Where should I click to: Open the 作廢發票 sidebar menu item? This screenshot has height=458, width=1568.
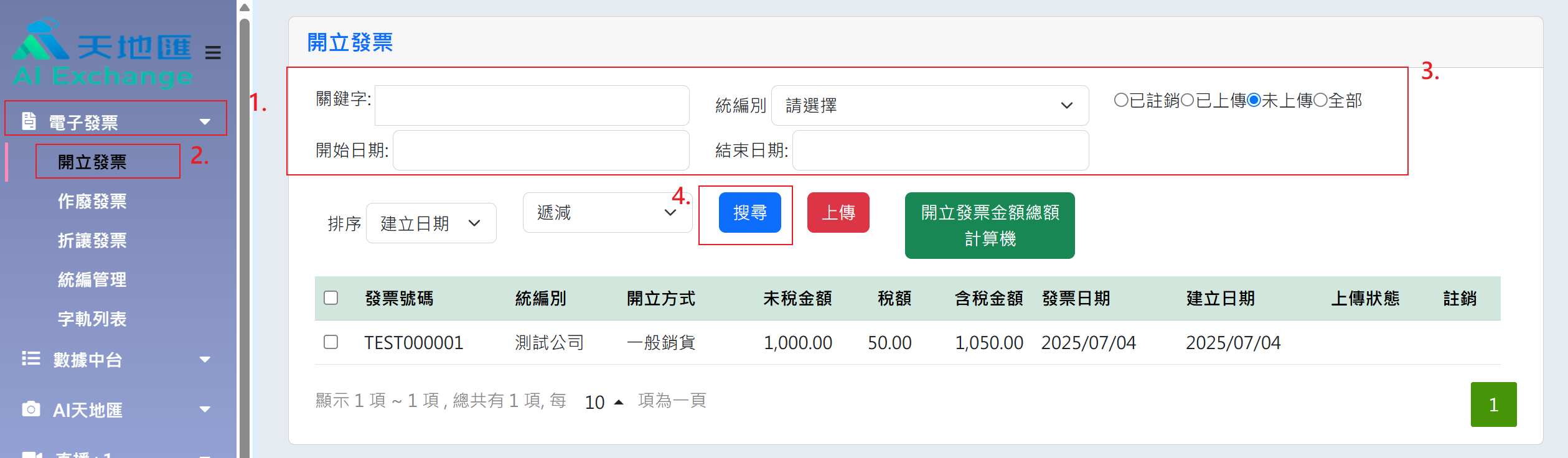(92, 202)
